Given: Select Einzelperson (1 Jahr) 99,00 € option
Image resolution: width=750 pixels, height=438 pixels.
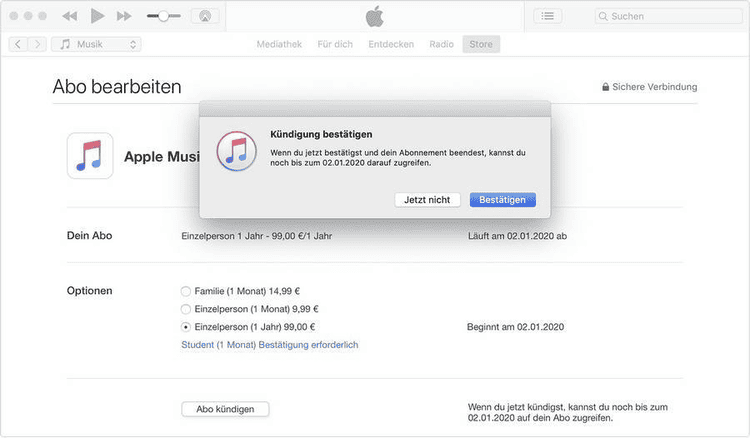Looking at the screenshot, I should point(248,327).
